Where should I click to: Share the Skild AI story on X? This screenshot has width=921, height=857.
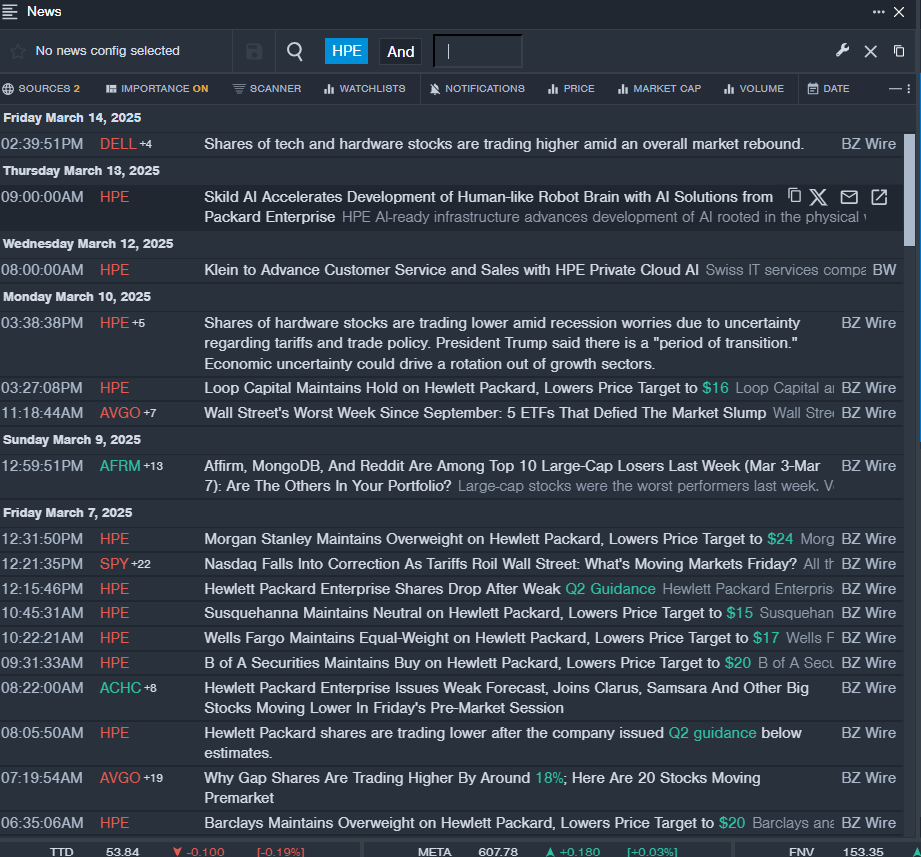coord(819,197)
